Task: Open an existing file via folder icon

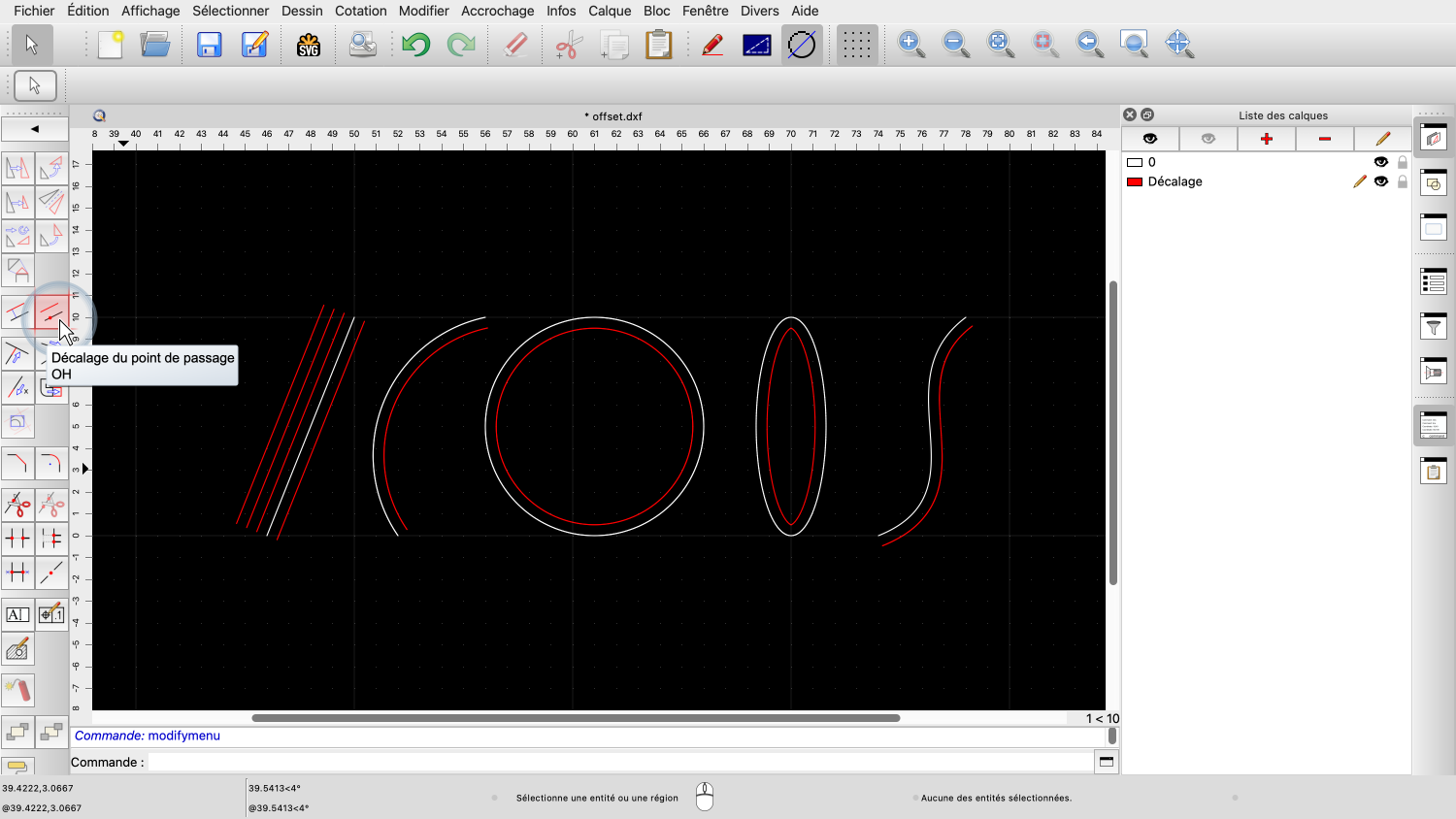Action: pyautogui.click(x=155, y=44)
